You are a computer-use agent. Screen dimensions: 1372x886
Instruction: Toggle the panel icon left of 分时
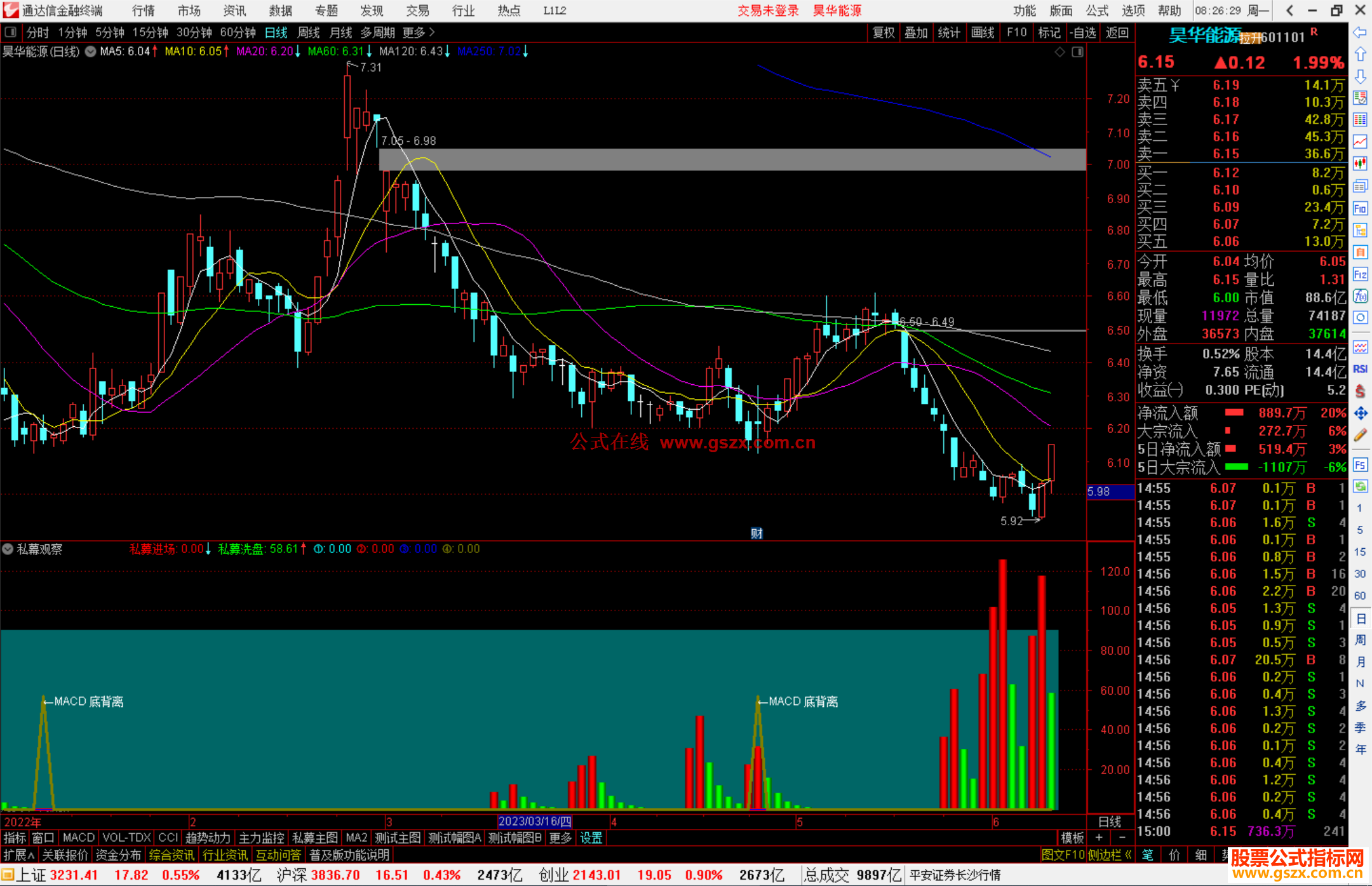coord(10,32)
